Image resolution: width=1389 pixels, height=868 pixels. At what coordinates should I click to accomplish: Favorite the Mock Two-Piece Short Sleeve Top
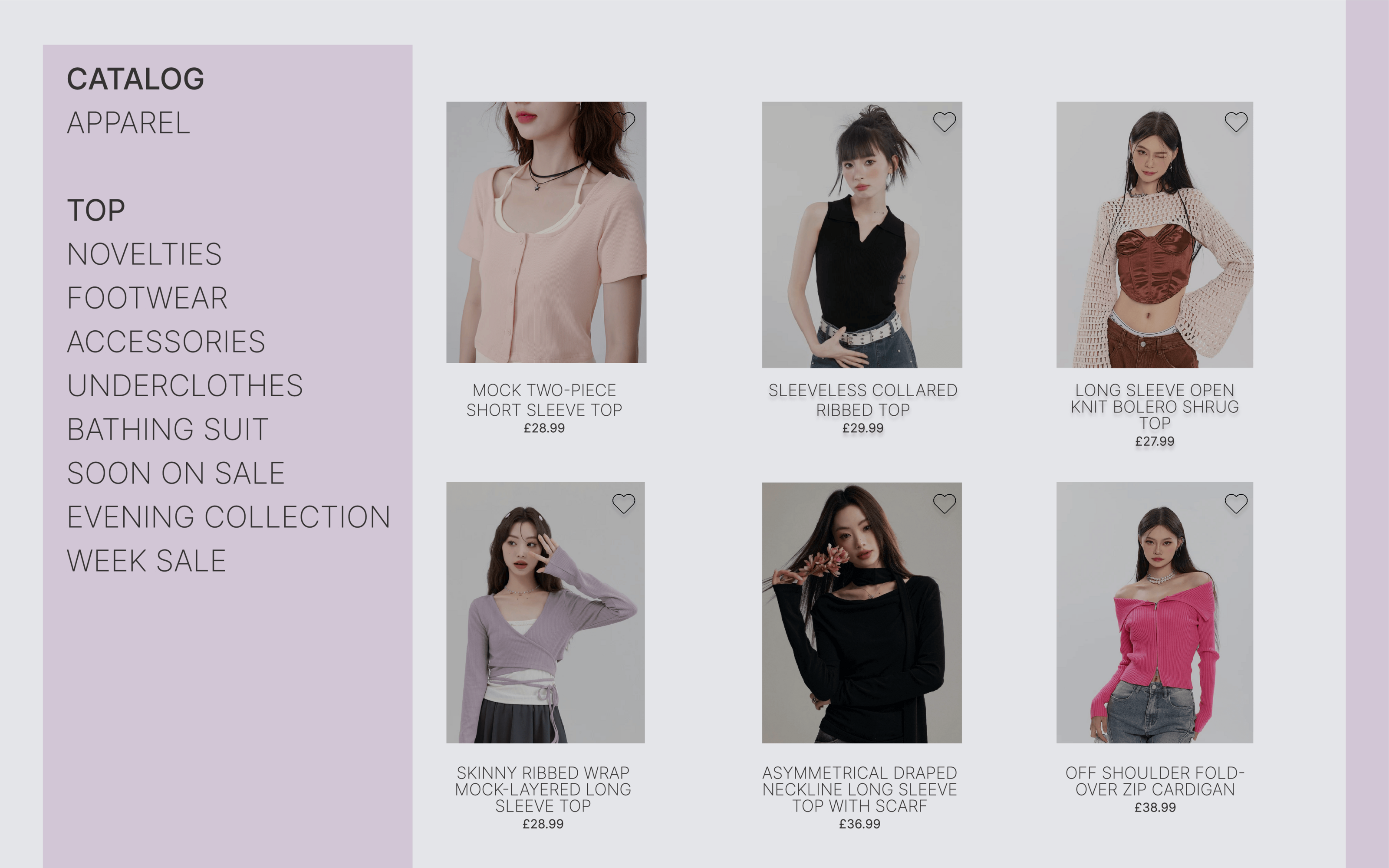coord(623,121)
